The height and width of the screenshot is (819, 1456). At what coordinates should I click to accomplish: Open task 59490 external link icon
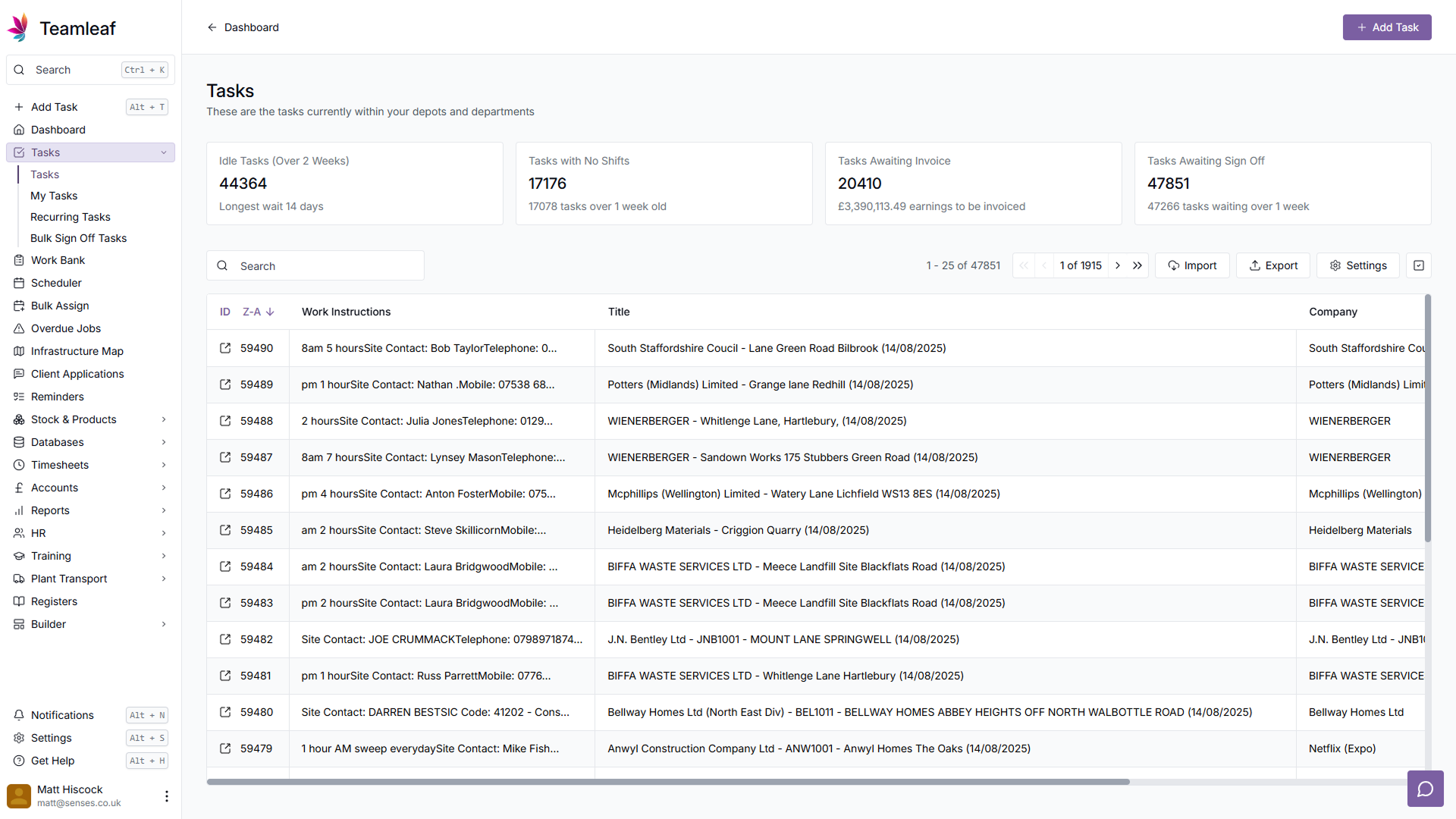[225, 348]
